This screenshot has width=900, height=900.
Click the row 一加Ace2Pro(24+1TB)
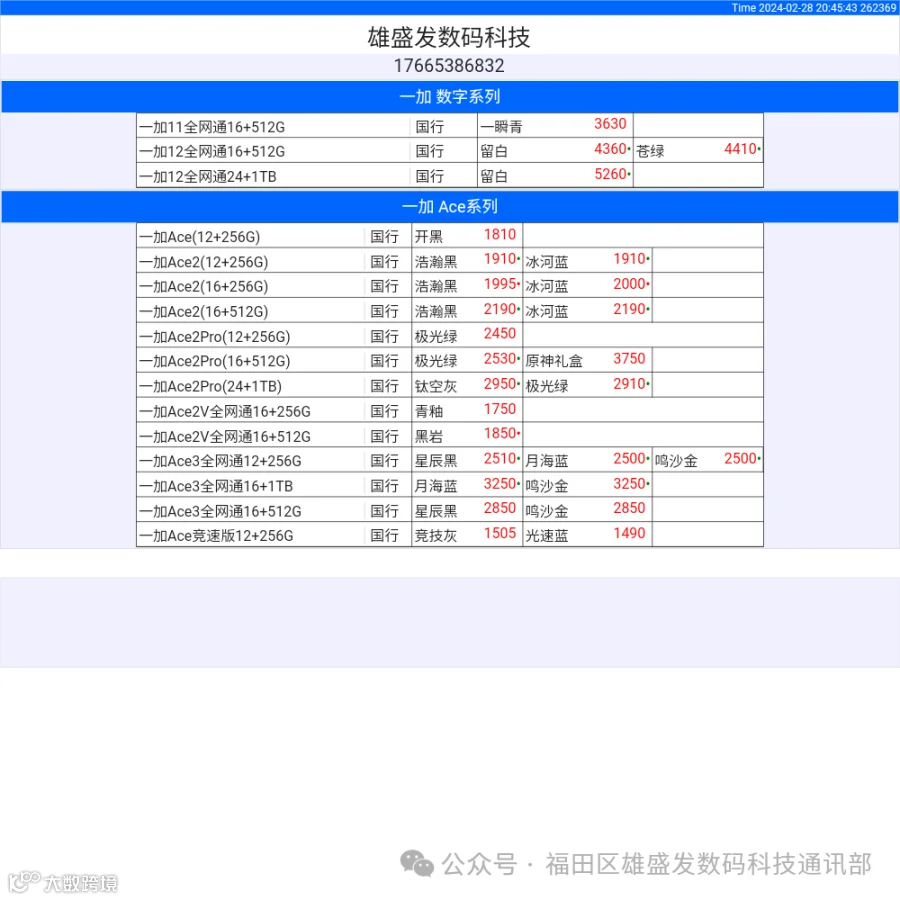point(450,385)
